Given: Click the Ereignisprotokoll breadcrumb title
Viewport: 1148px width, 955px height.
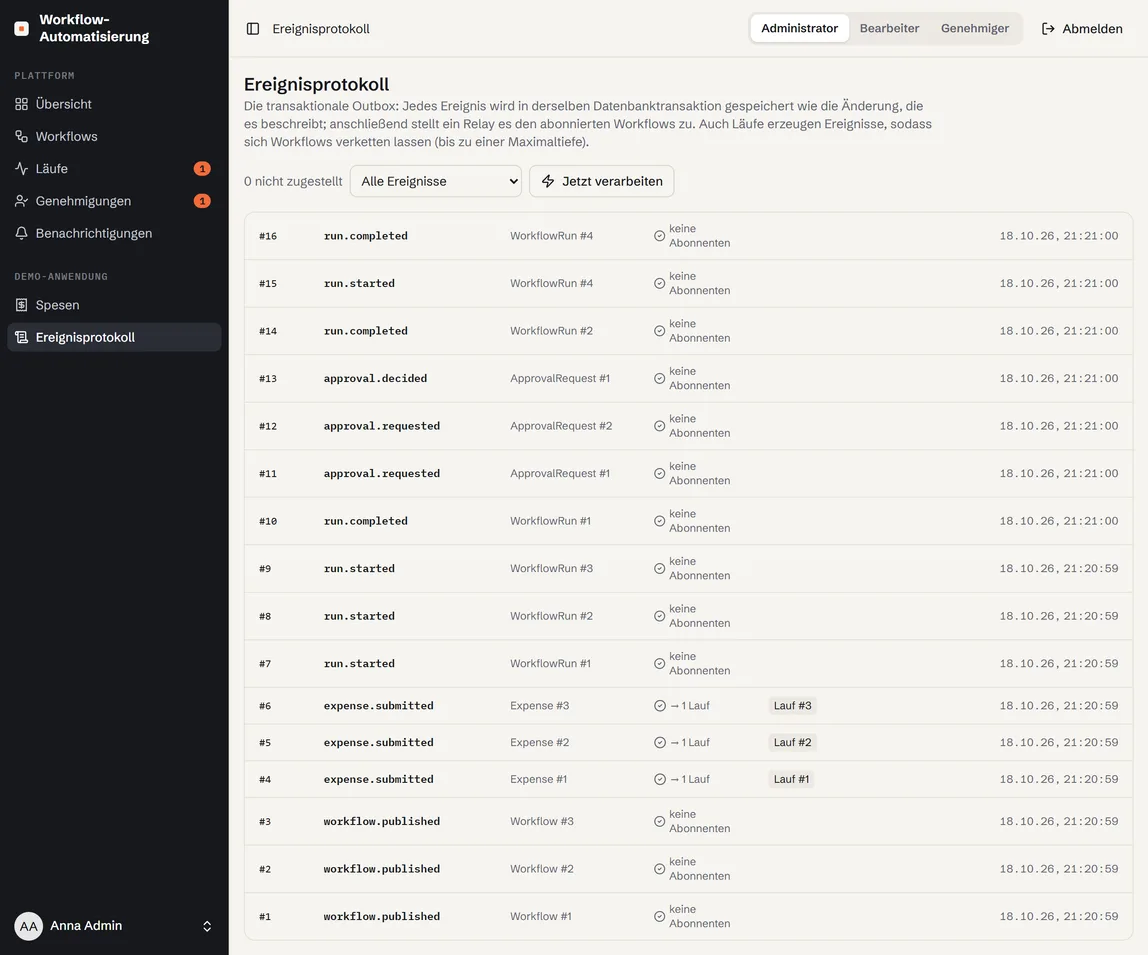Looking at the screenshot, I should tap(321, 29).
